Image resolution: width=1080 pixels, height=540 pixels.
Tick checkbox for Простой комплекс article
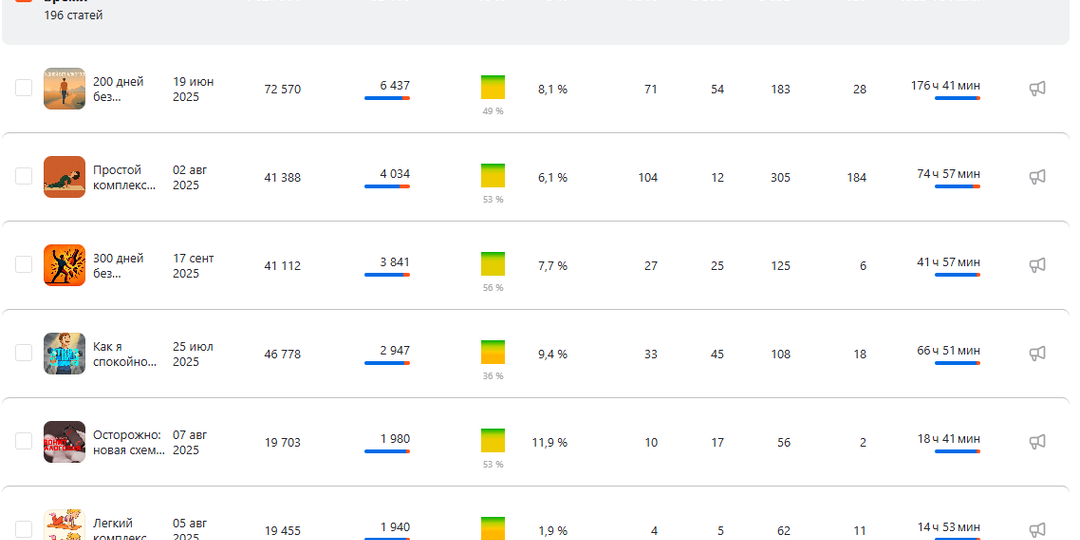coord(23,176)
